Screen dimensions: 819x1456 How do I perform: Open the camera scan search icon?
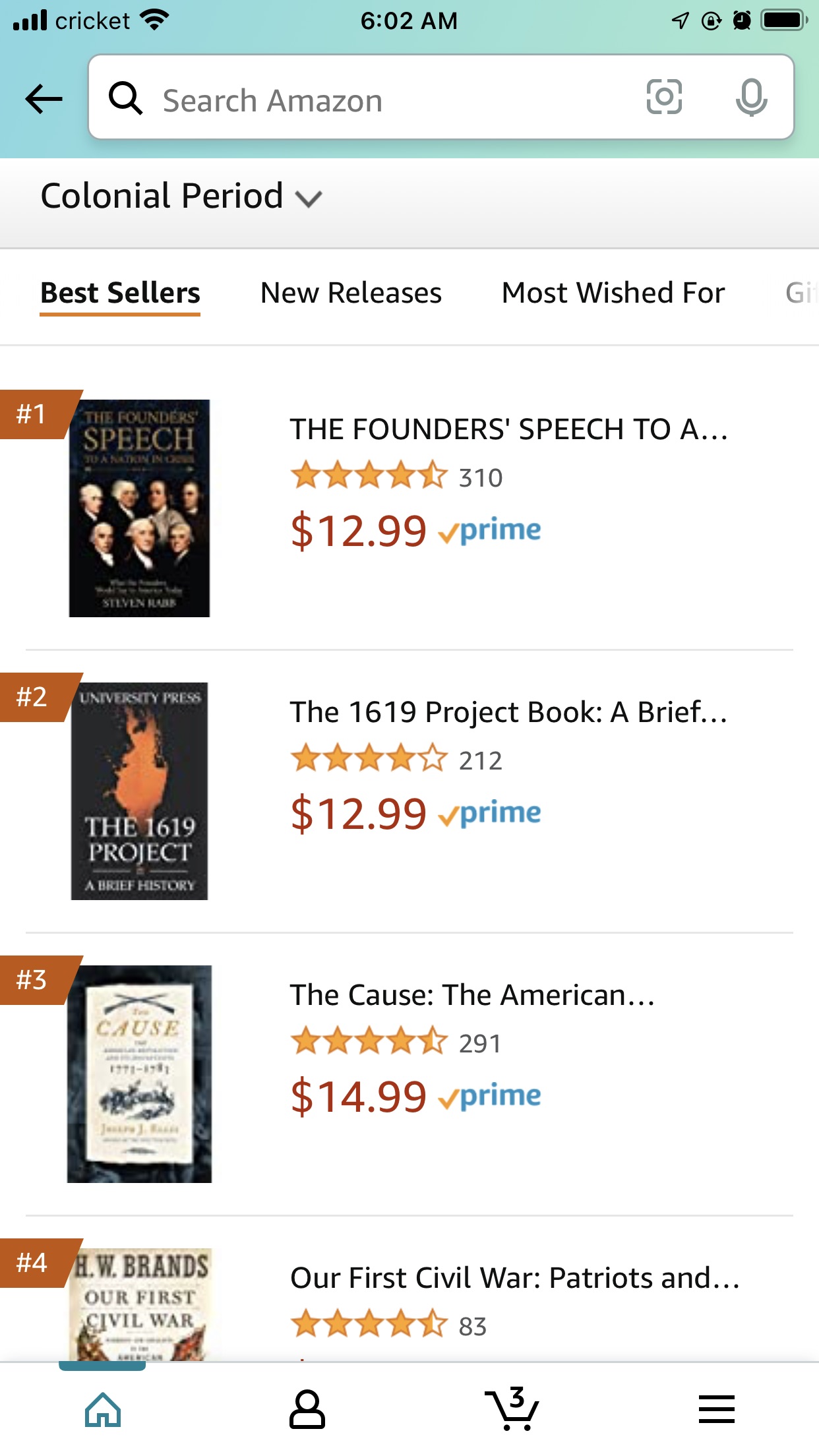pyautogui.click(x=663, y=98)
